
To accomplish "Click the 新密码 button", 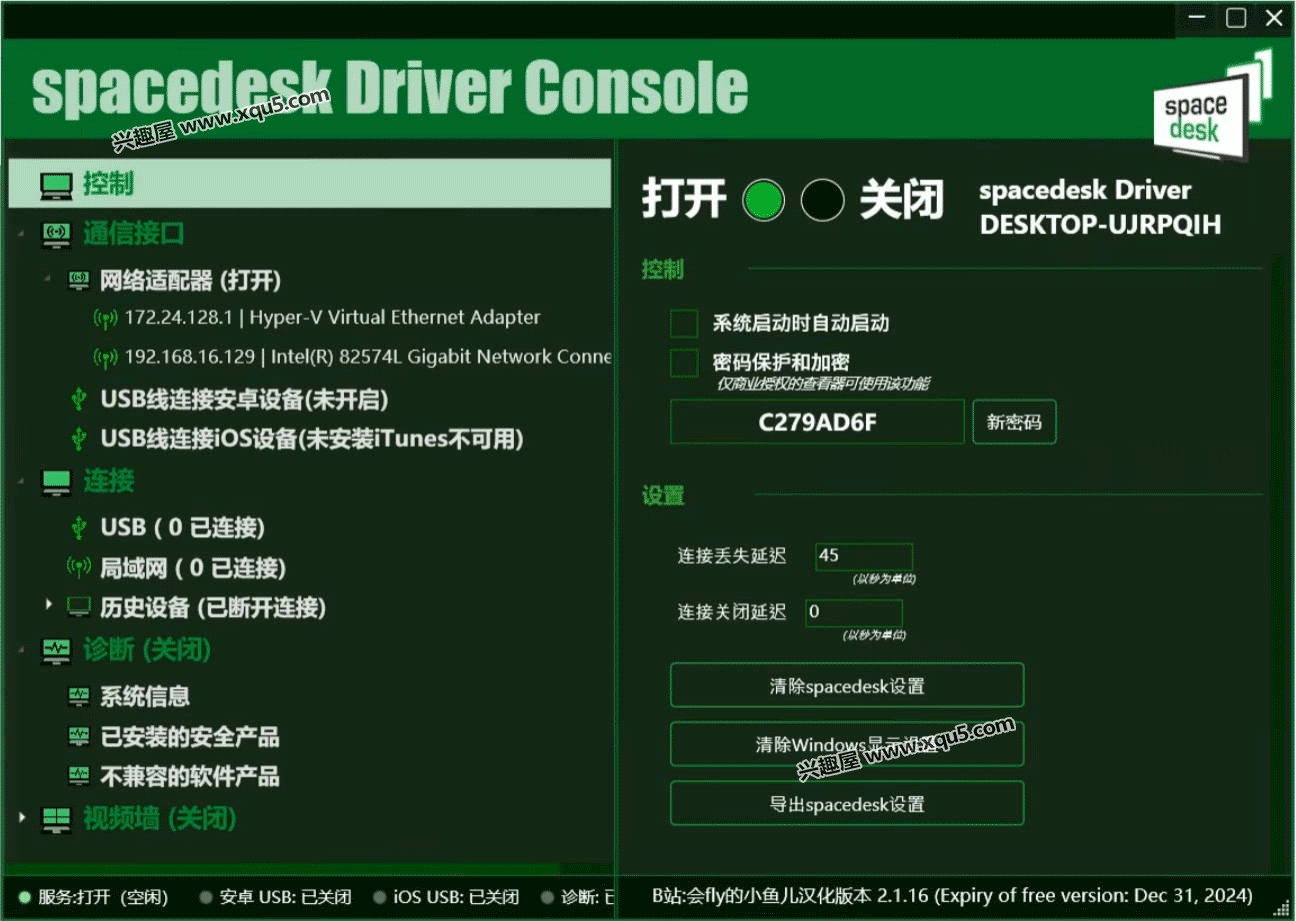I will (1014, 422).
